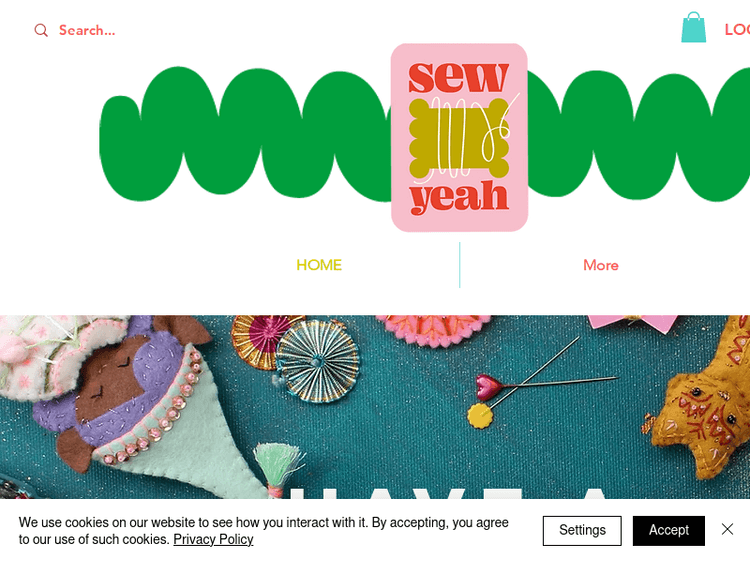This screenshot has width=750, height=563.
Task: Click the heart-shaped pin in banner image
Action: coord(490,386)
